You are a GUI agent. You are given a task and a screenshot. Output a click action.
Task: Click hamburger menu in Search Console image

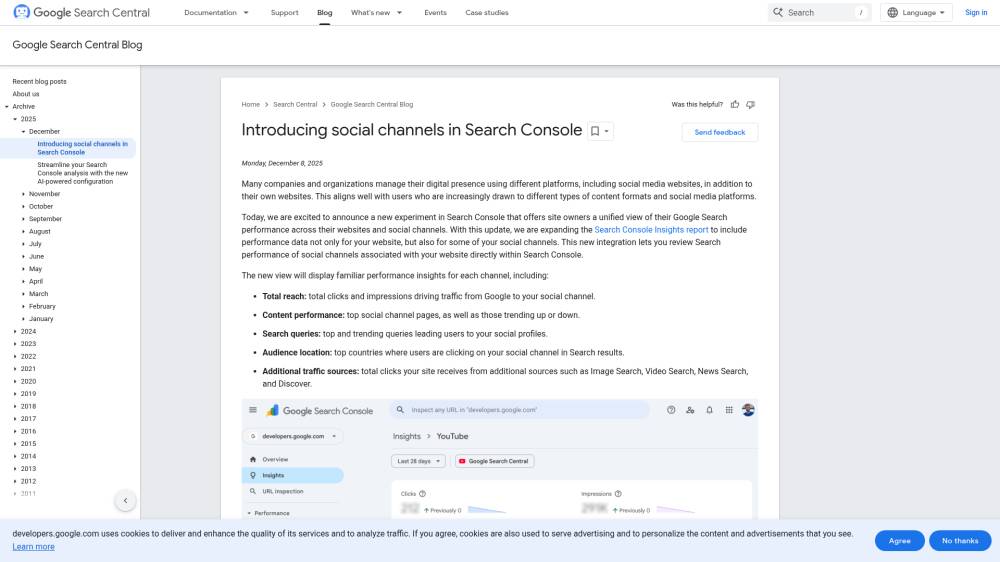pos(253,410)
